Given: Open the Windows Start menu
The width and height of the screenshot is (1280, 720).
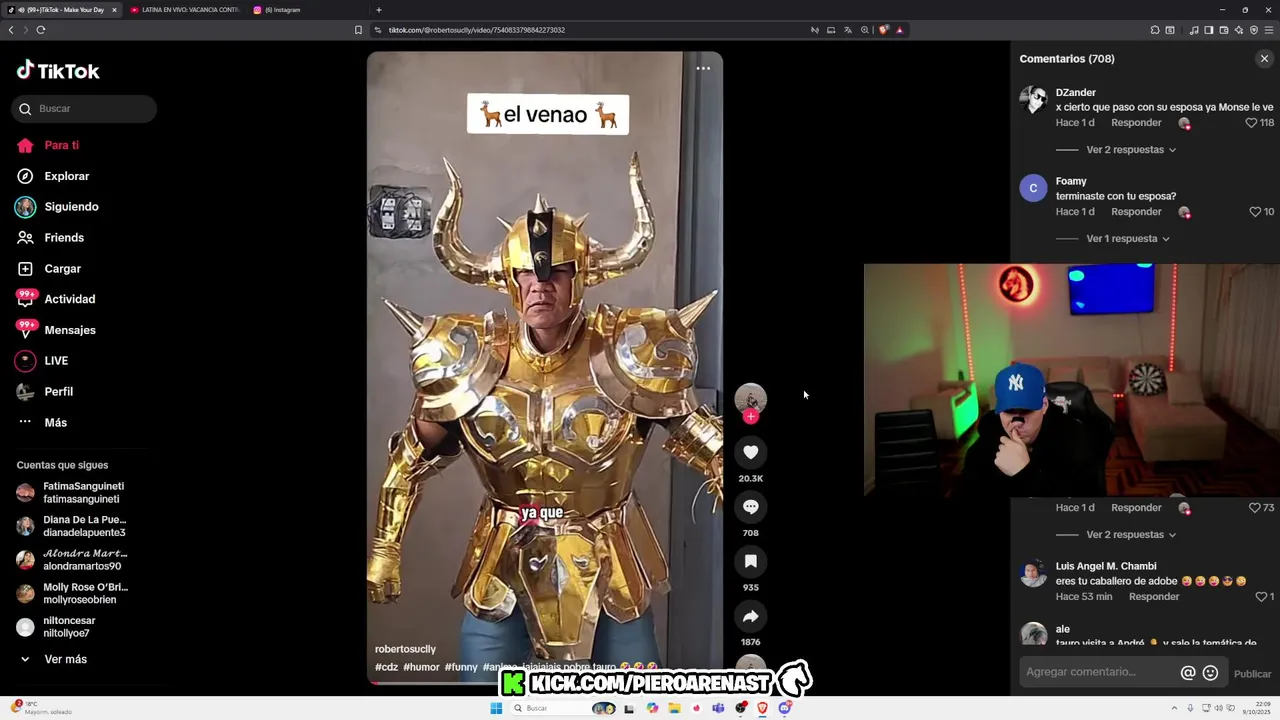Looking at the screenshot, I should tap(496, 708).
